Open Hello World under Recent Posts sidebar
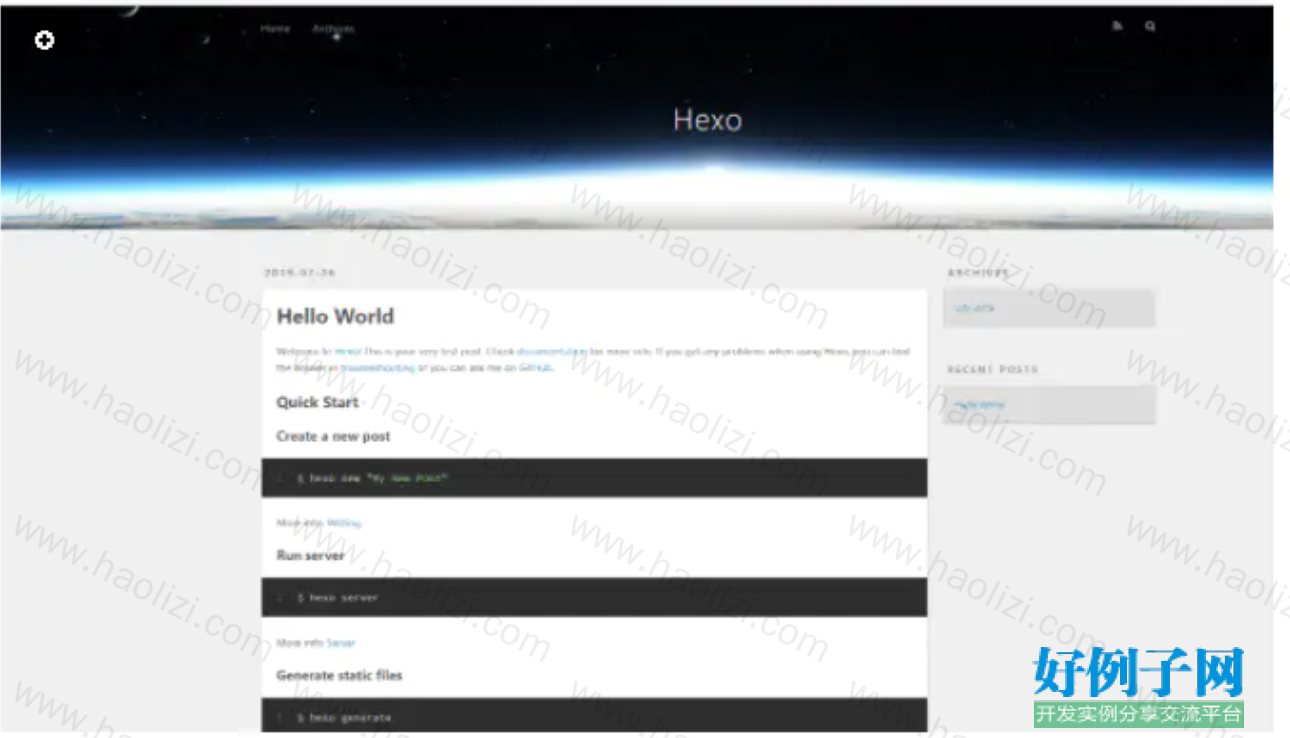This screenshot has height=738, width=1290. [980, 405]
